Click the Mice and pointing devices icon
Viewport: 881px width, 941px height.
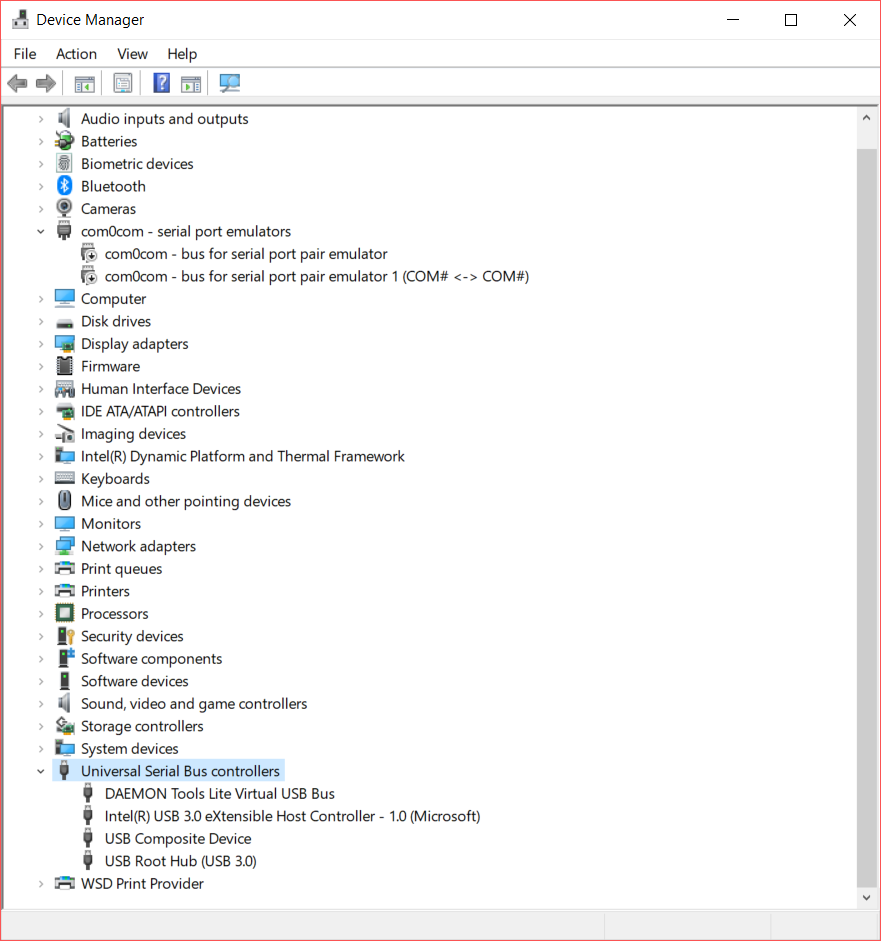pyautogui.click(x=64, y=501)
